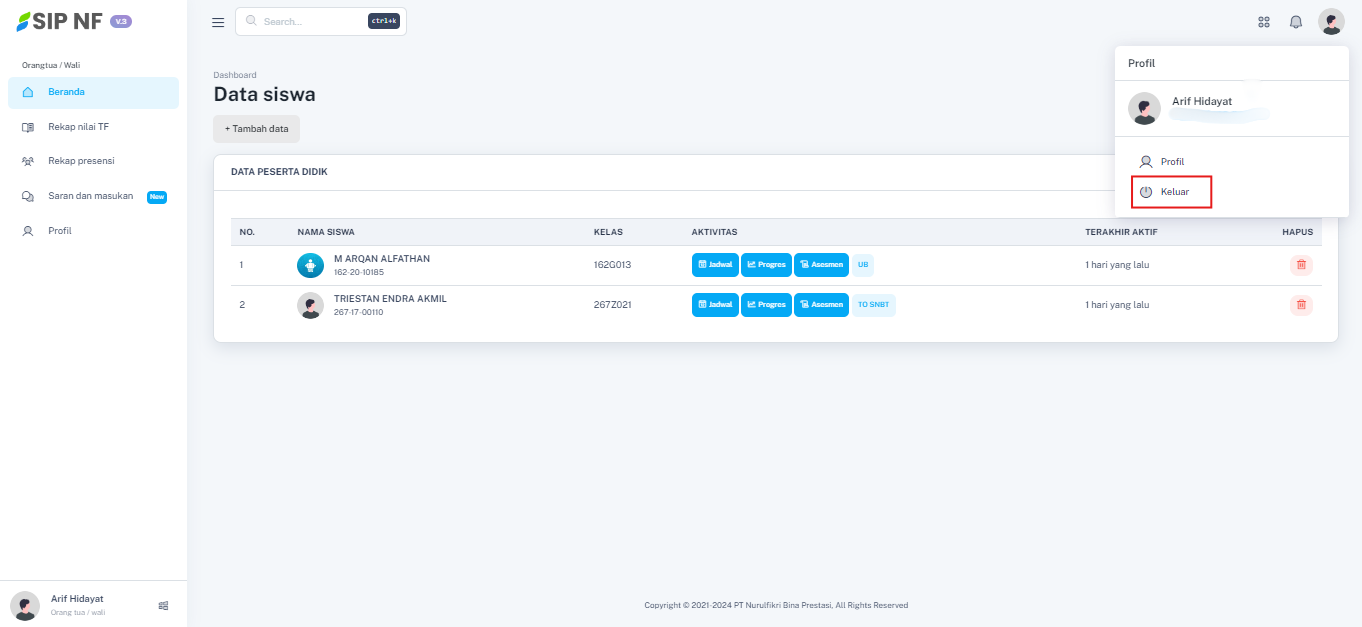Click the UB badge for M Arqan
1362x627 pixels.
[x=863, y=265]
